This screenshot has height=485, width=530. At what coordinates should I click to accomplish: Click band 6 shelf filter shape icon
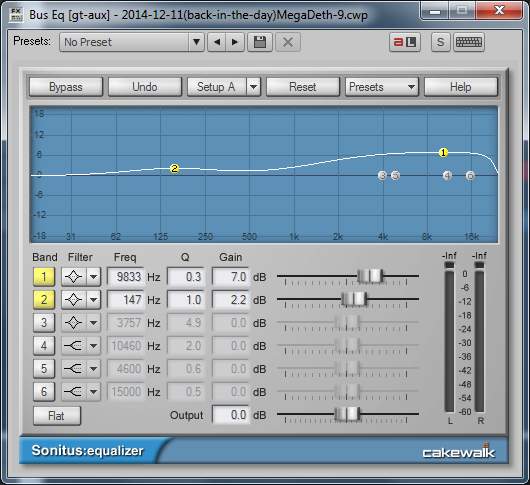tap(74, 392)
